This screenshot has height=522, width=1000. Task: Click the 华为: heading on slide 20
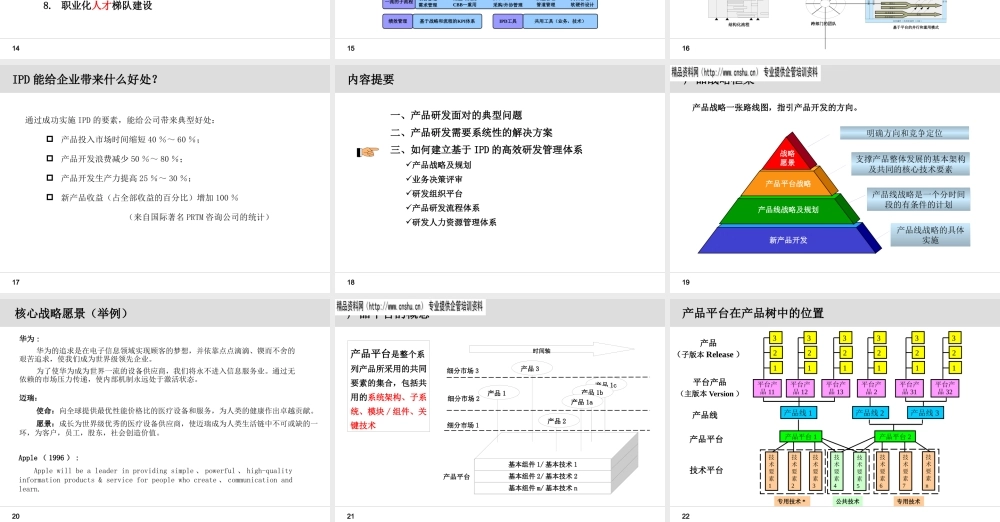coord(29,339)
